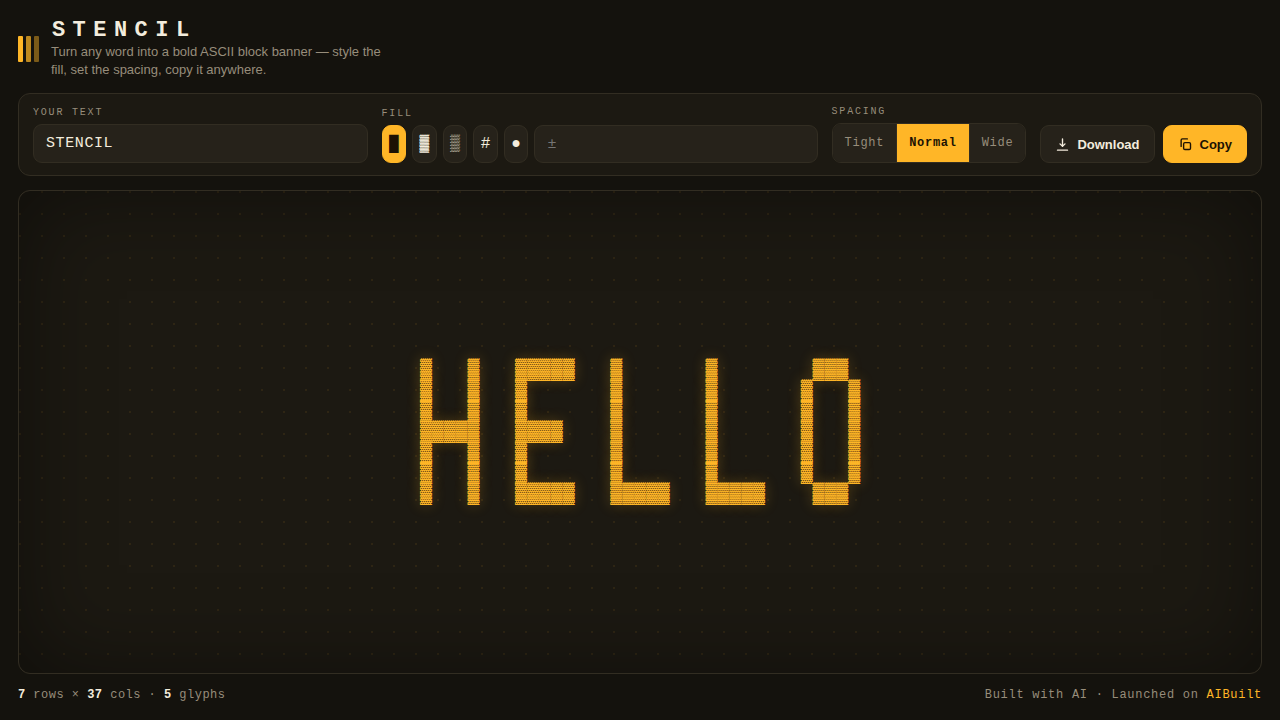Choose the dot ● fill character
The image size is (1280, 720).
(516, 144)
